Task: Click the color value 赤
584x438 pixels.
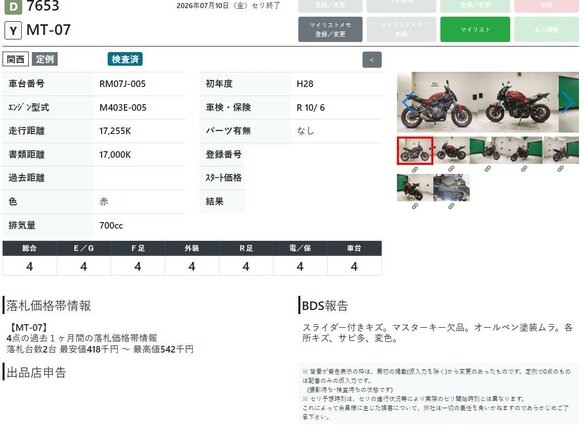Action: pos(104,202)
